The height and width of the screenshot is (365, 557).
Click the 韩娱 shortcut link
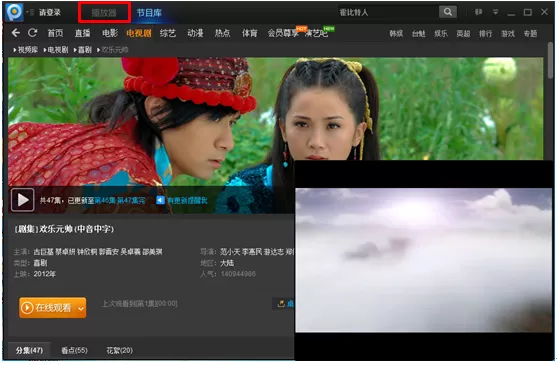tap(396, 34)
